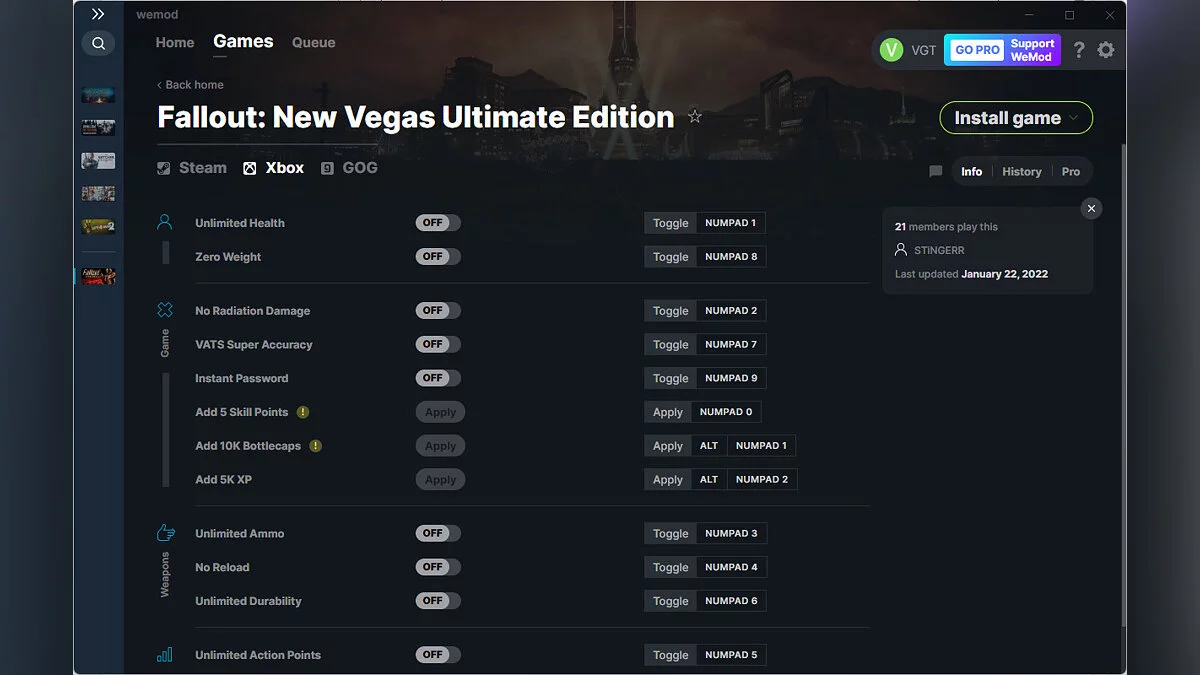
Task: Open the search icon in the sidebar
Action: (98, 43)
